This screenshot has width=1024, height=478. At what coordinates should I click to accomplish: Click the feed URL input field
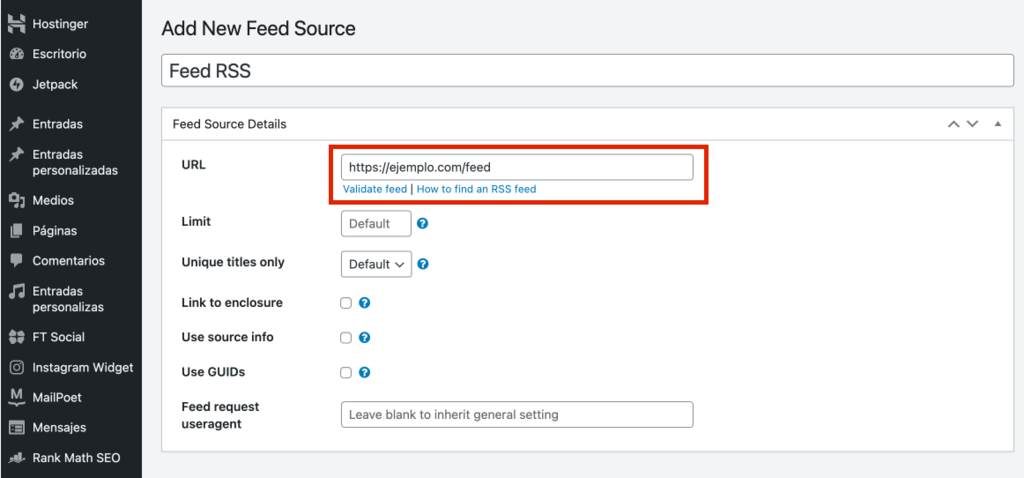click(516, 167)
